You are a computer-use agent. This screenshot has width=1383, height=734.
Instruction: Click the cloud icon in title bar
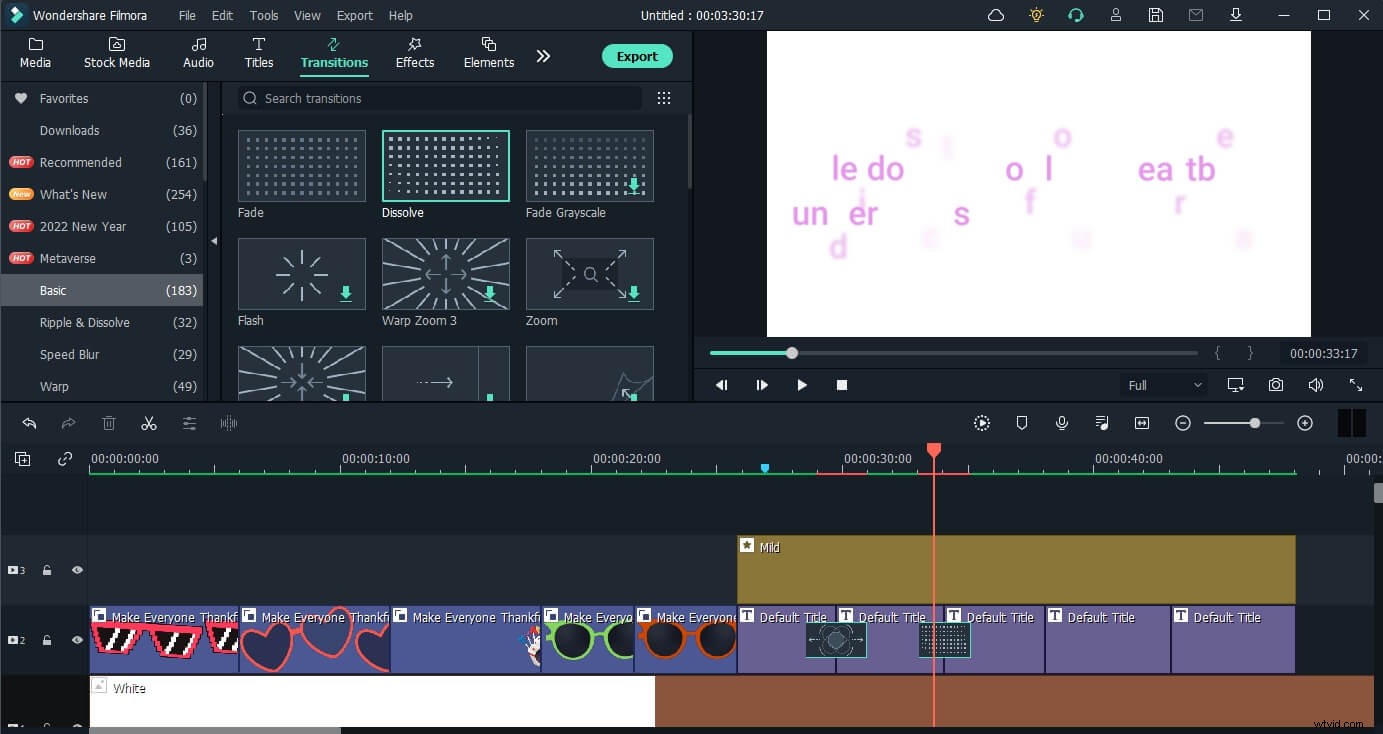996,15
